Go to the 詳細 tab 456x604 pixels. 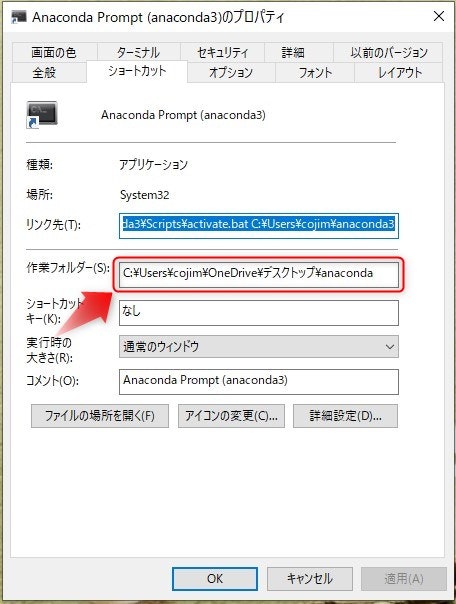click(298, 52)
